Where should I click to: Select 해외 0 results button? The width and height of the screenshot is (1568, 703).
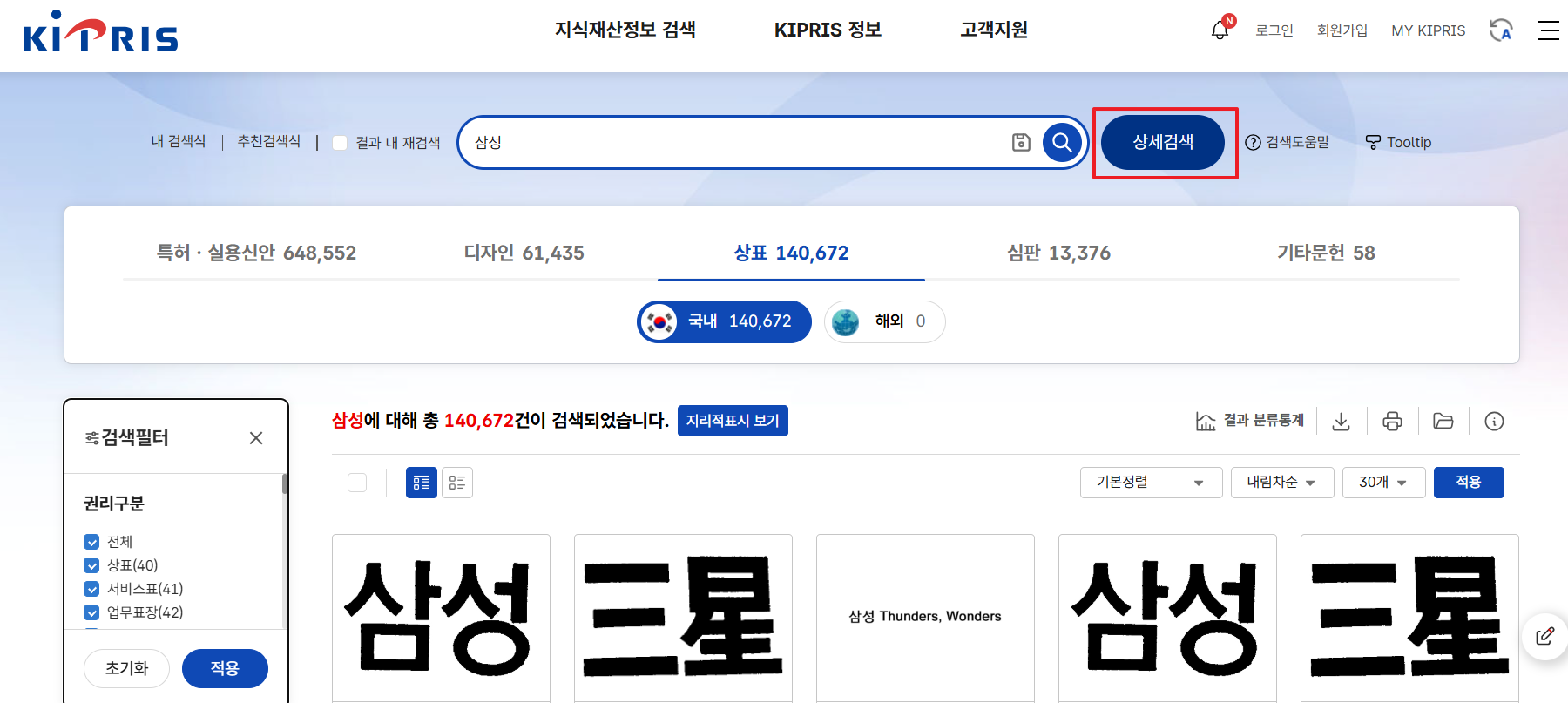(x=885, y=321)
